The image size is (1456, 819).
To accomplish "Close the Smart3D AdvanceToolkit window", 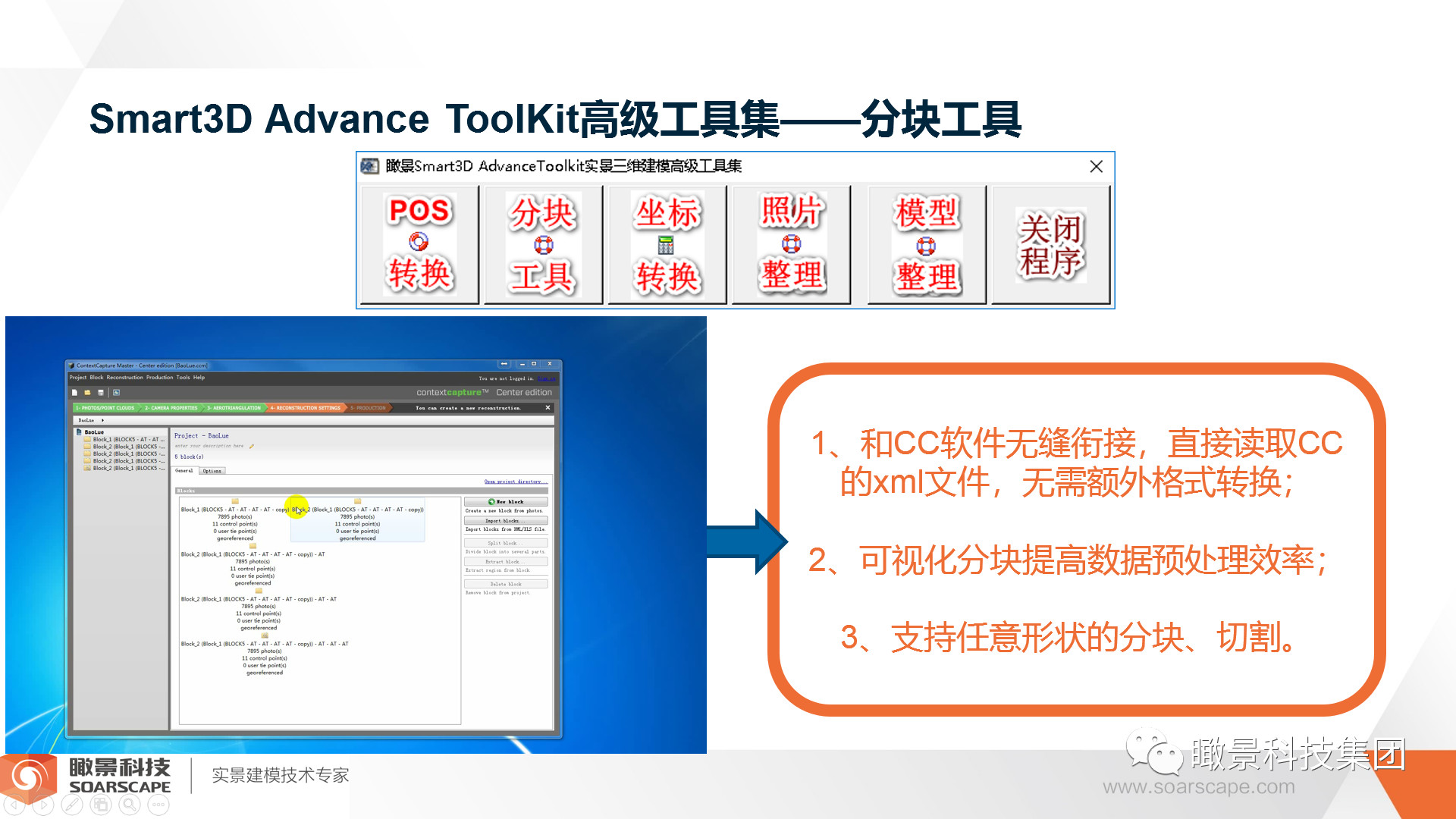I will coord(1096,166).
